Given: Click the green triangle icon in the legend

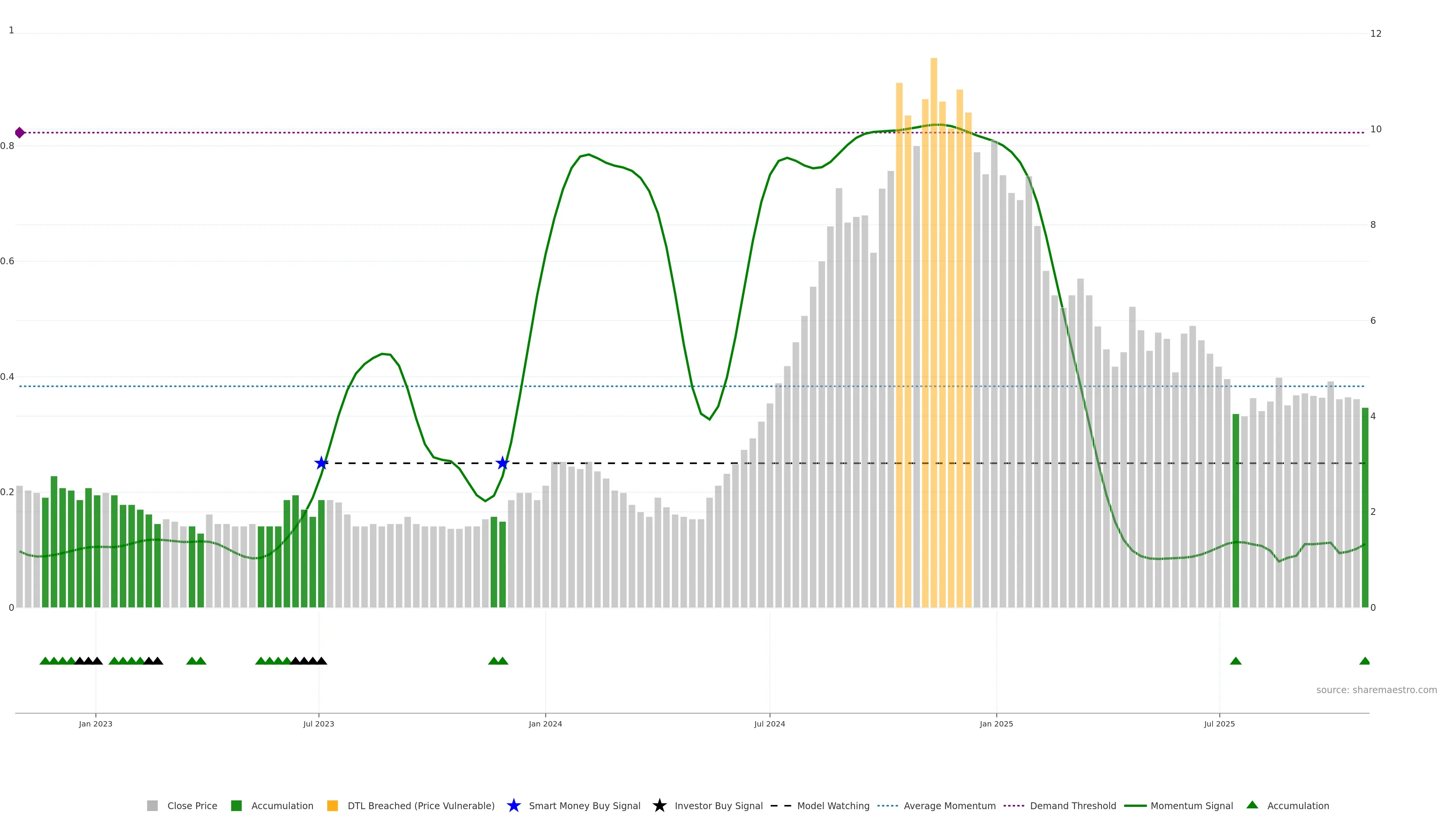Looking at the screenshot, I should (x=1252, y=805).
